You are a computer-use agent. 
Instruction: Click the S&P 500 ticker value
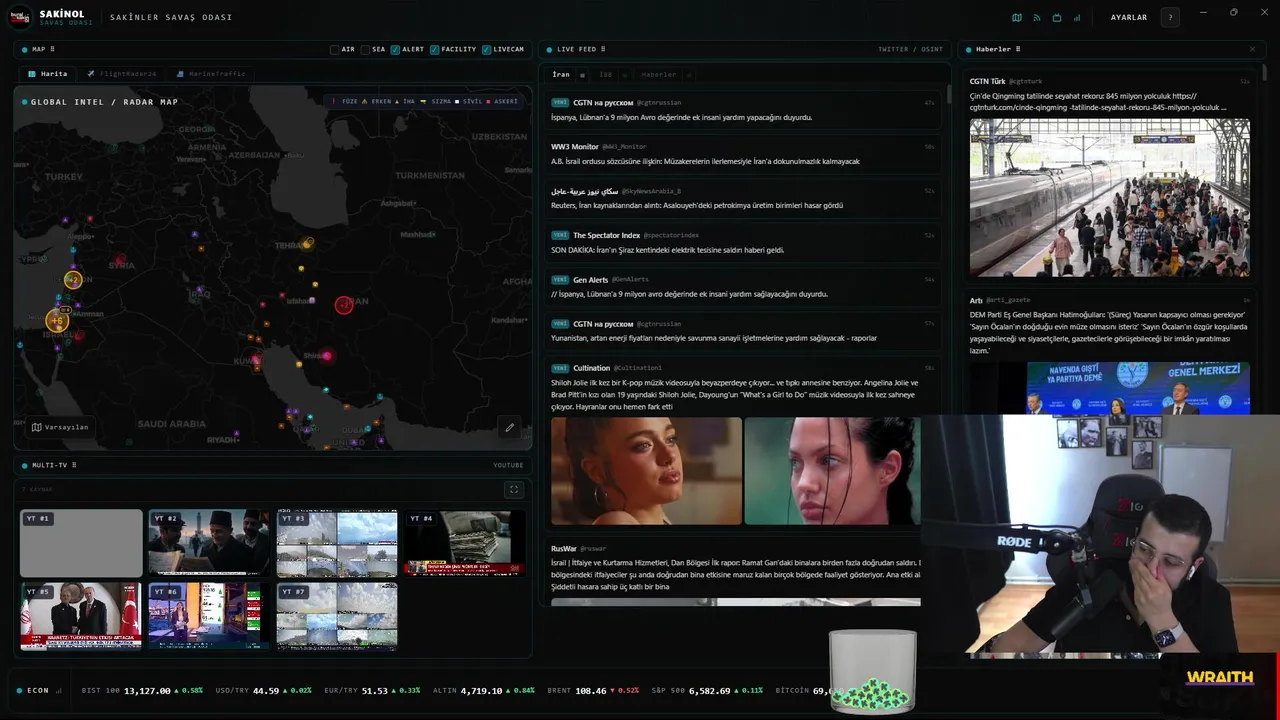coord(709,691)
